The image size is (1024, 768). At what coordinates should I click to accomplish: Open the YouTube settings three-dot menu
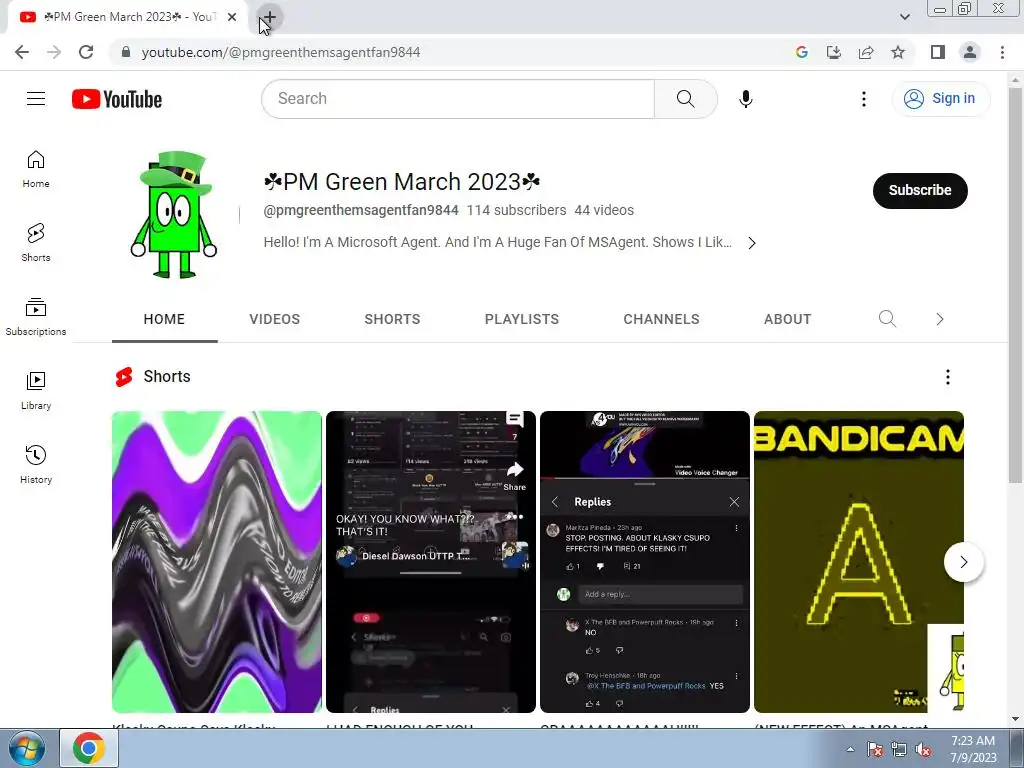point(863,99)
